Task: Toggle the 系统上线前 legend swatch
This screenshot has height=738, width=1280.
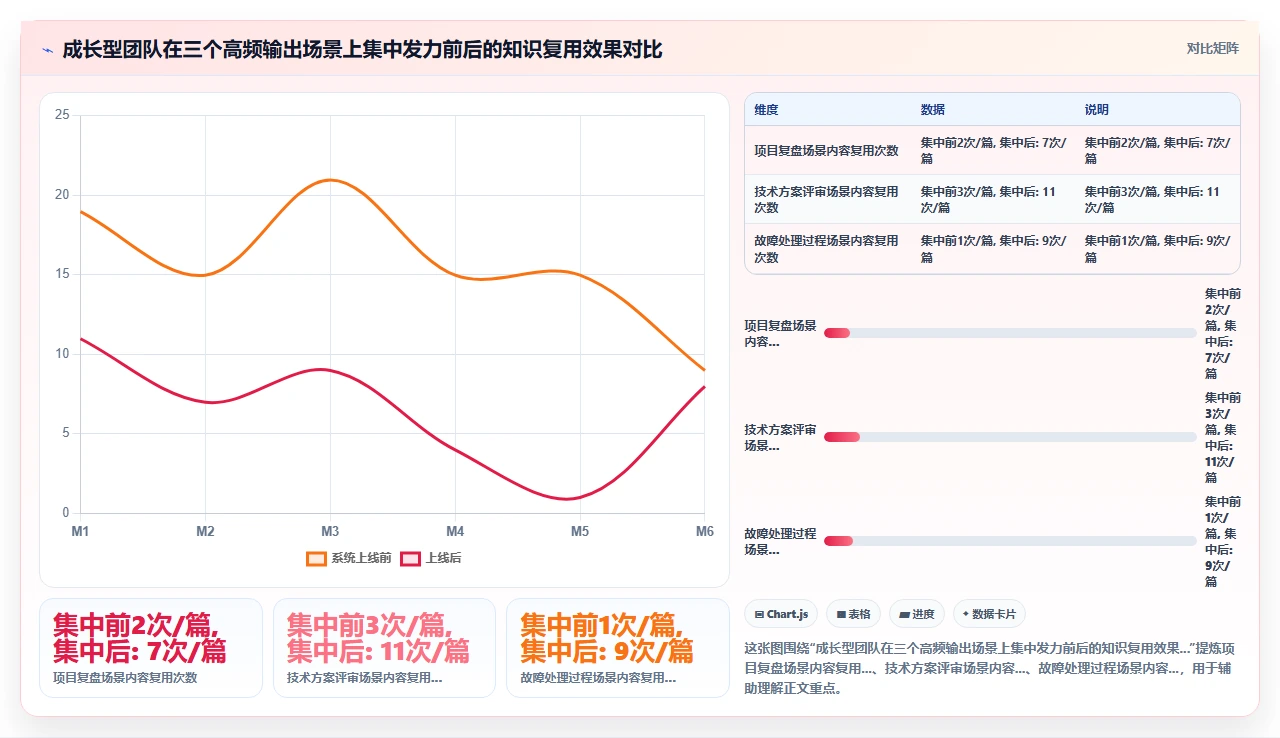Action: pos(317,558)
